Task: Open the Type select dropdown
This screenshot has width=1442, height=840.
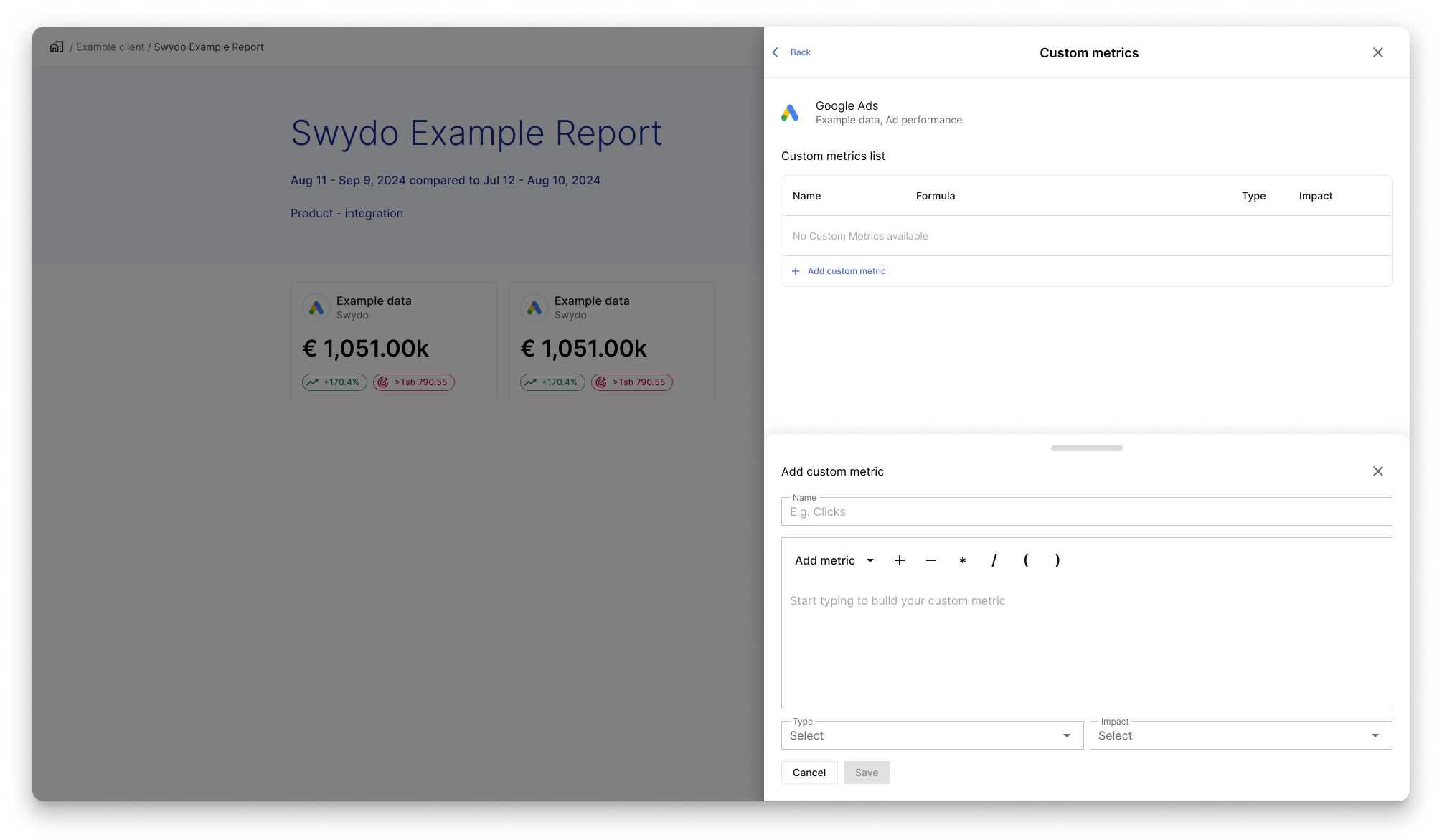Action: coord(932,735)
